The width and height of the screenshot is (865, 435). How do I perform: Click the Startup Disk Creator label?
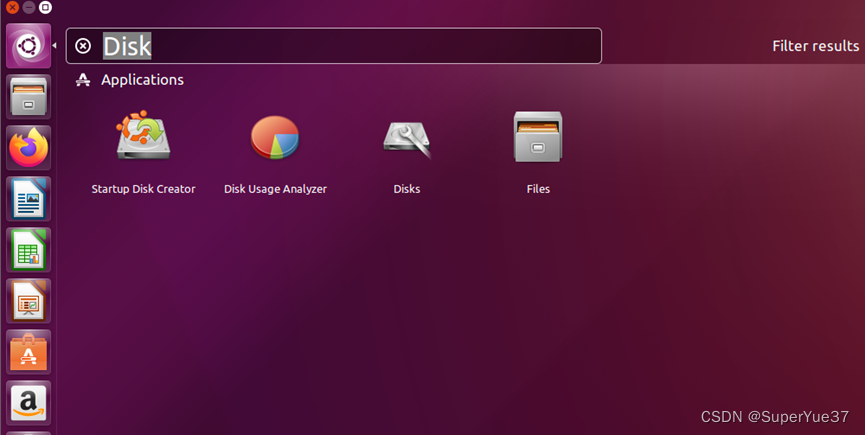point(143,189)
